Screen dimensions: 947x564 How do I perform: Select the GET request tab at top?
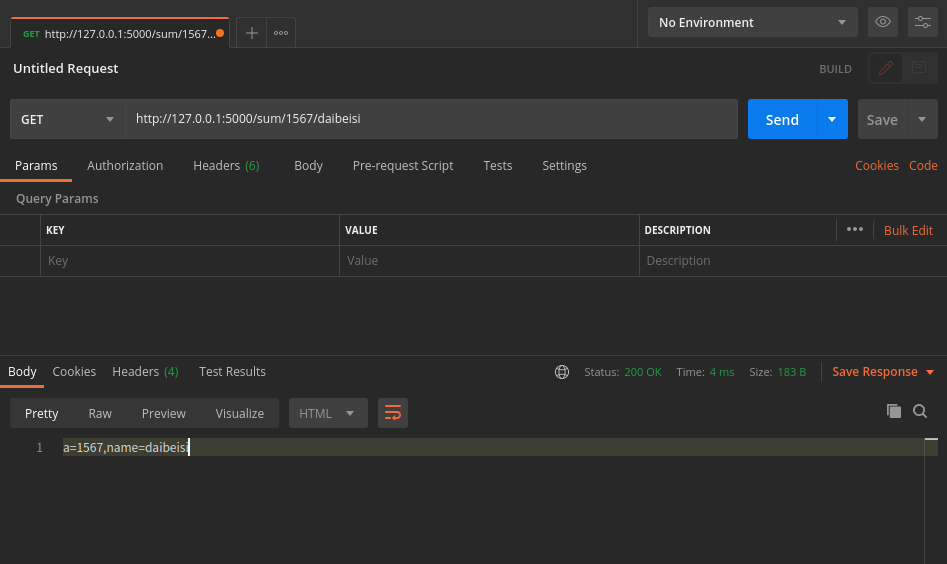120,33
